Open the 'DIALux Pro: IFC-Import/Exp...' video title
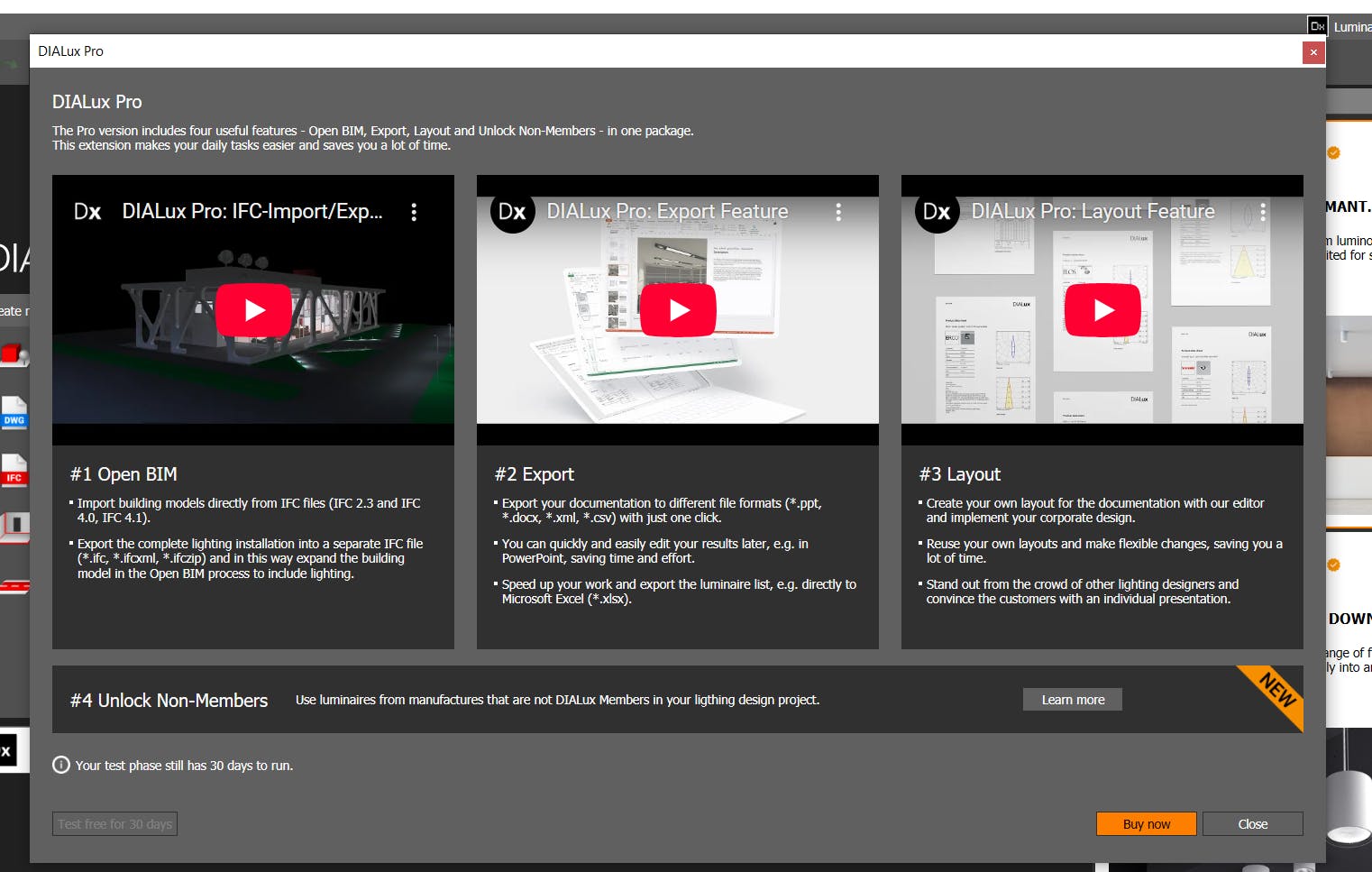 [252, 212]
